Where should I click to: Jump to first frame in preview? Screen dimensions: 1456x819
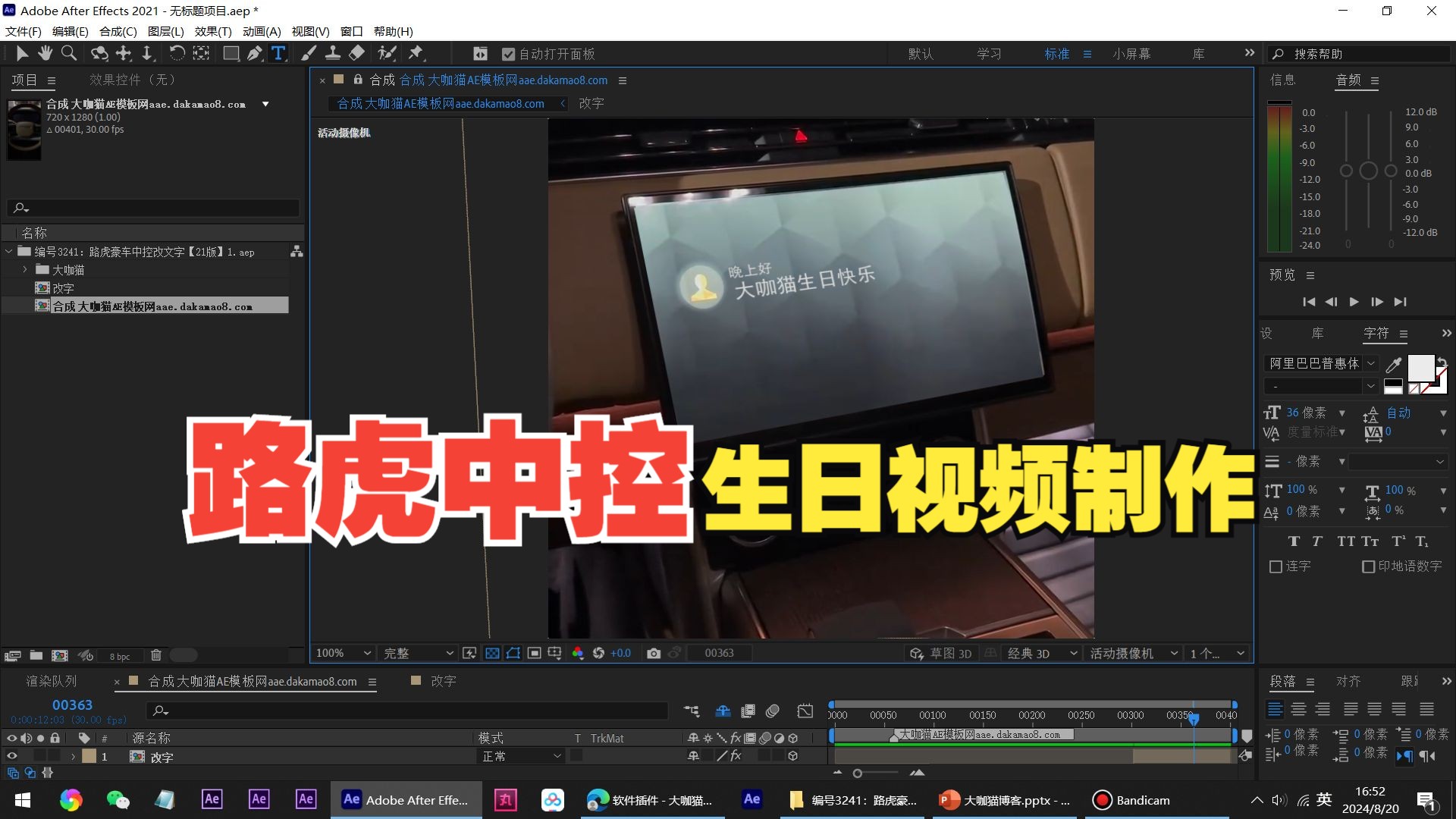pyautogui.click(x=1309, y=302)
